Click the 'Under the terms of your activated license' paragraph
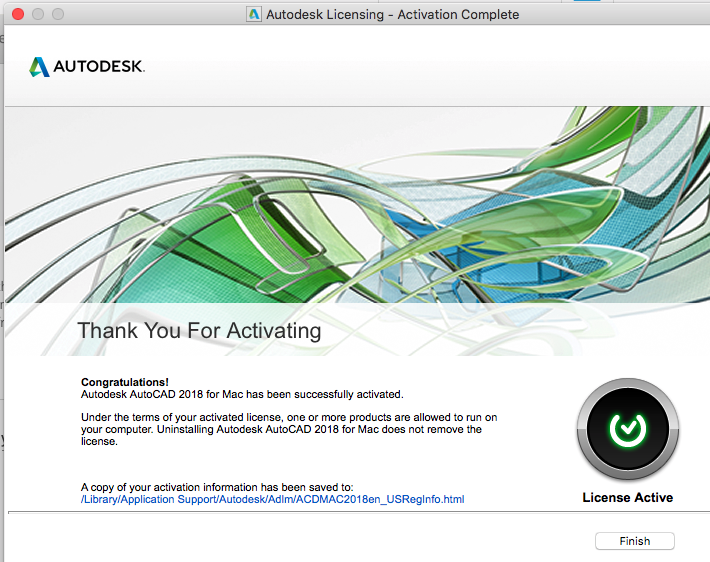The height and width of the screenshot is (562, 710). (x=289, y=429)
